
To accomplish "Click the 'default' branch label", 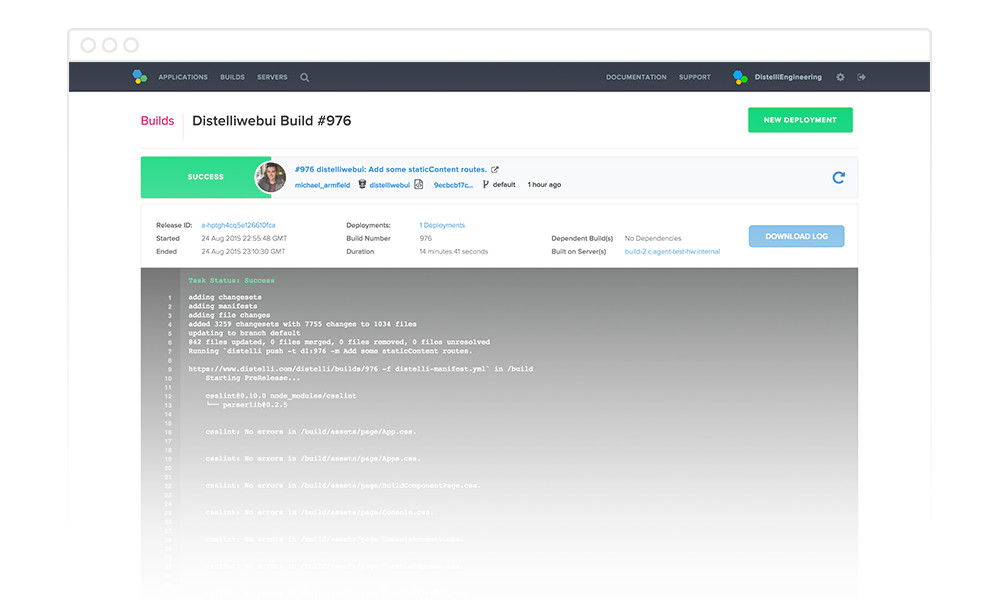I will [504, 185].
